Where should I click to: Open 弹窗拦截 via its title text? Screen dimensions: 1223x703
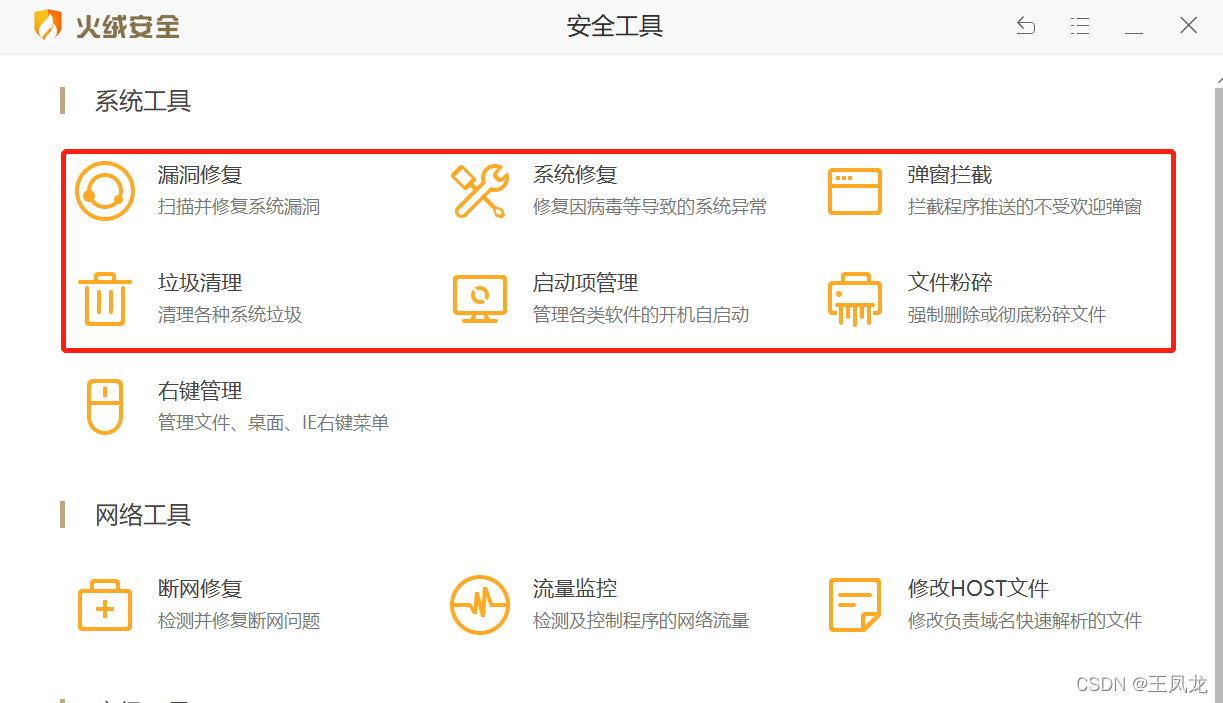tap(950, 175)
